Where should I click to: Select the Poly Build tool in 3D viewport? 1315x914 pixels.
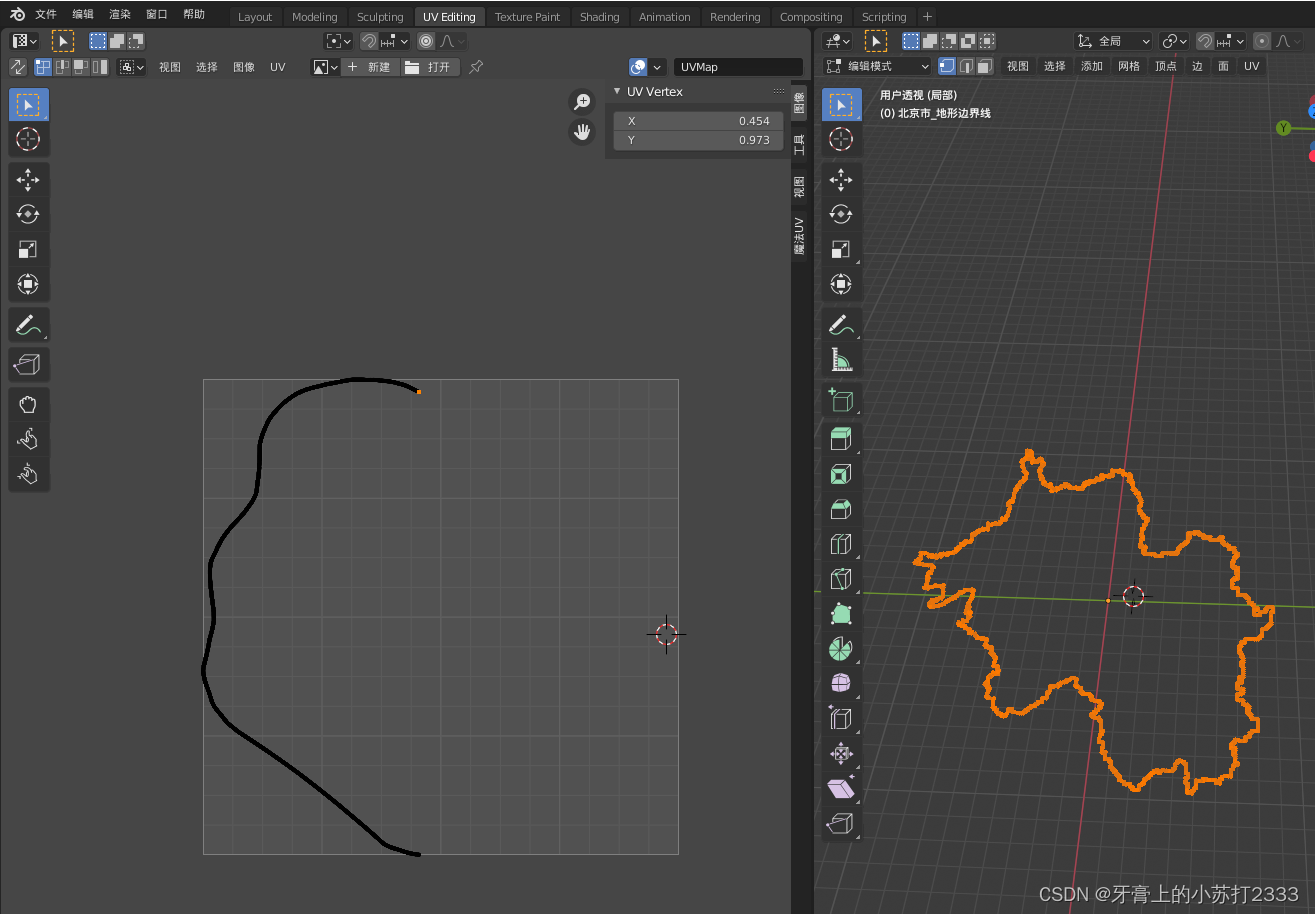(x=841, y=614)
